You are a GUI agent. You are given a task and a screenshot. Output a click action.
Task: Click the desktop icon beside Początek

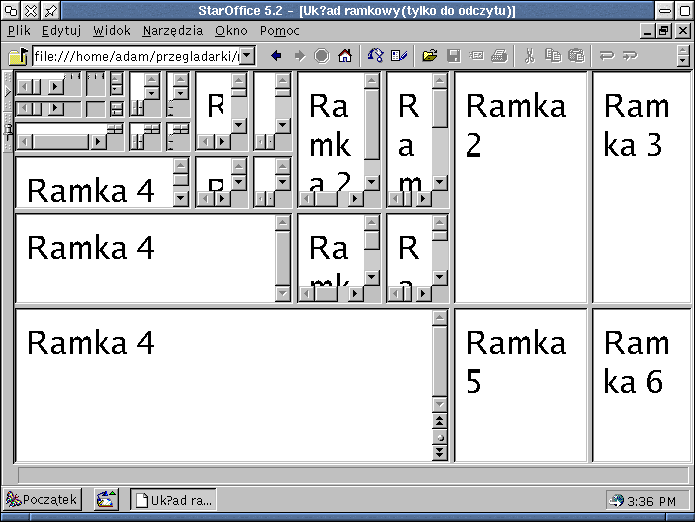(x=106, y=499)
